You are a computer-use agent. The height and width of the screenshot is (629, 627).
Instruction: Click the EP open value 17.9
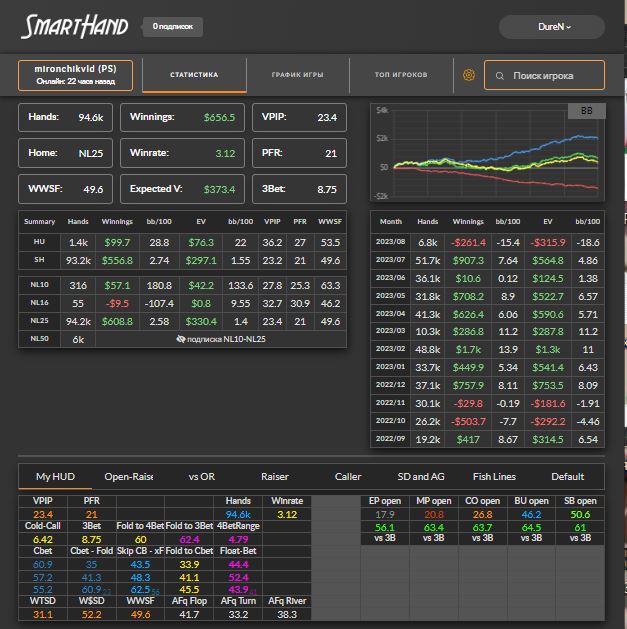(385, 514)
